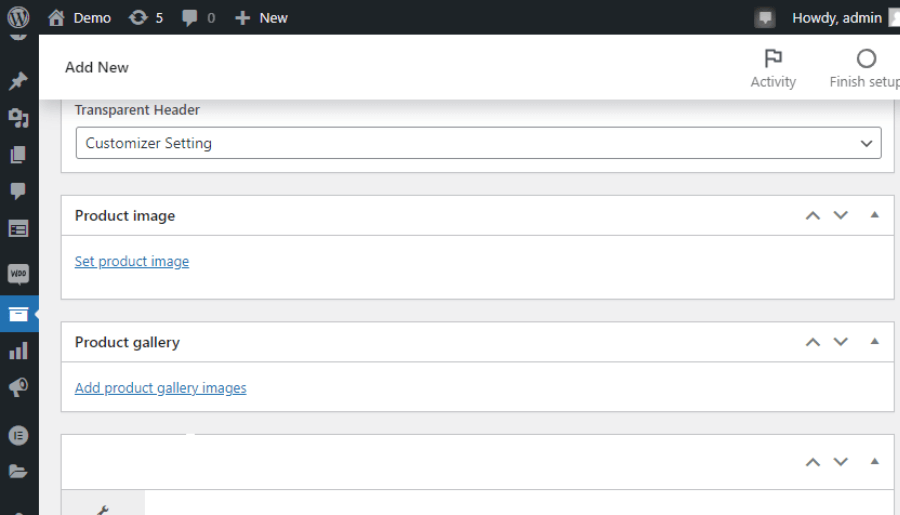Open the Analytics bar chart icon
900x515 pixels.
(18, 351)
